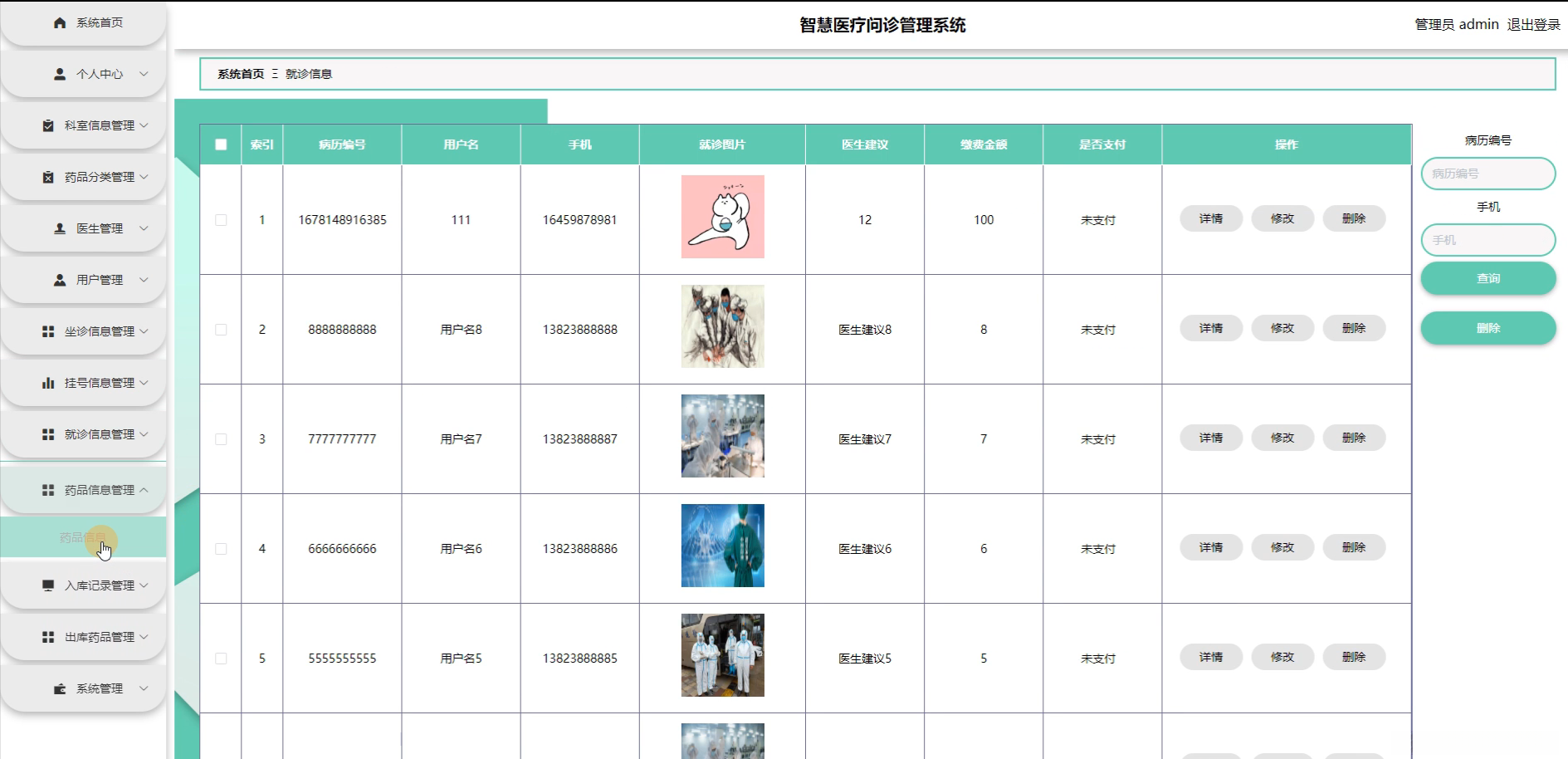The width and height of the screenshot is (1568, 759).
Task: Expand the 坐诊信息管理 chevron
Action: 144,331
